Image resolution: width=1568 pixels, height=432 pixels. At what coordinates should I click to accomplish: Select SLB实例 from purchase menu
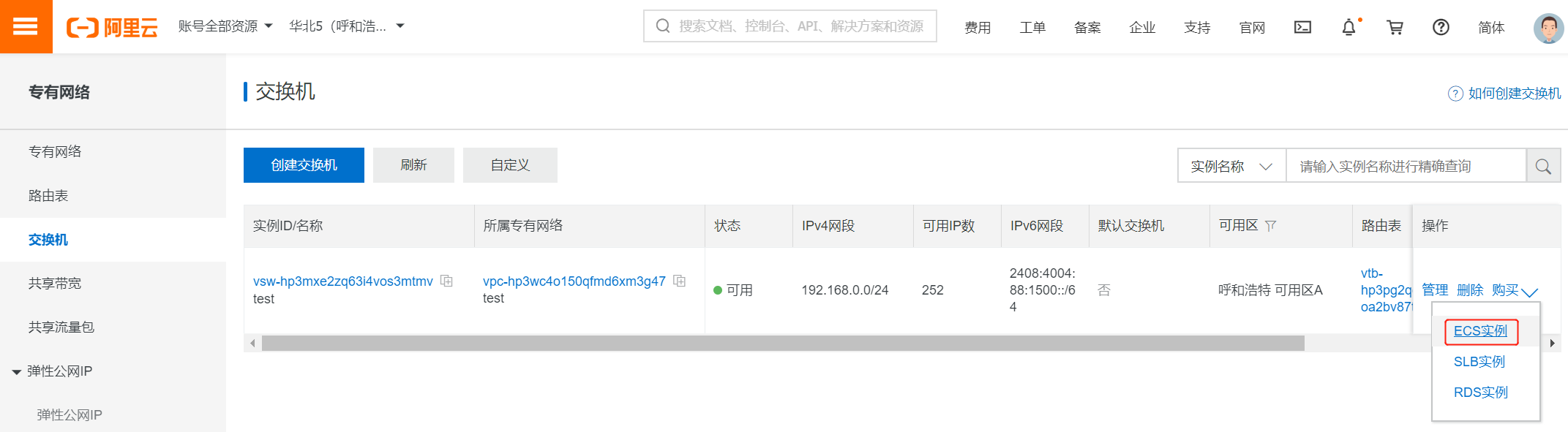point(1479,362)
